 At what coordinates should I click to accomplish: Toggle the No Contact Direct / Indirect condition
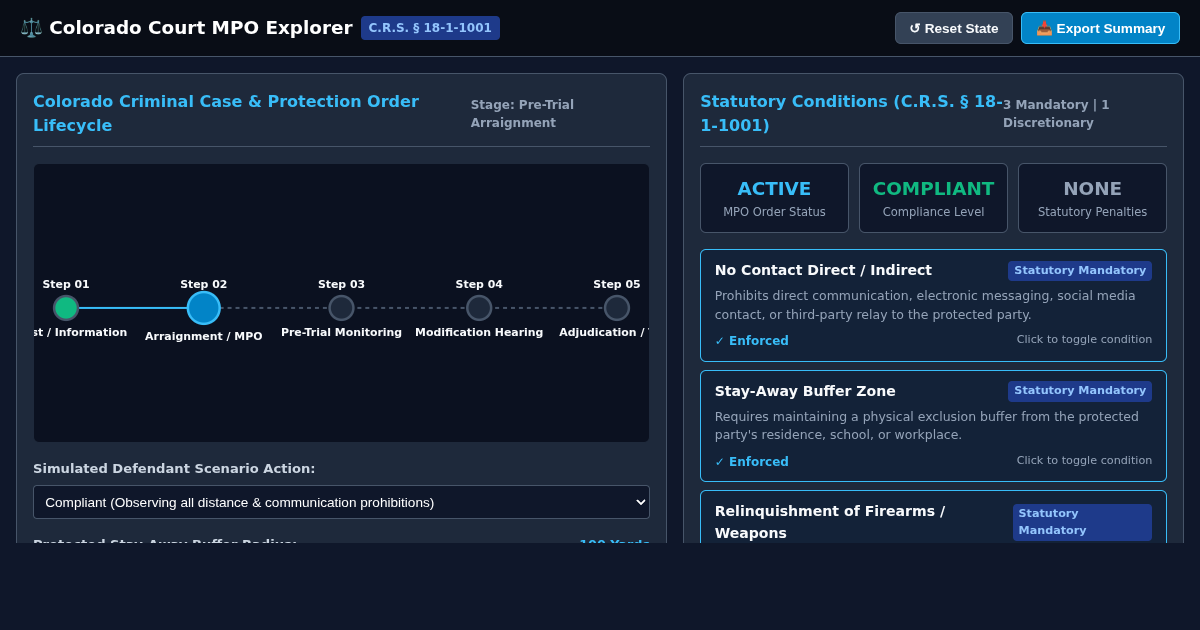[x=933, y=305]
